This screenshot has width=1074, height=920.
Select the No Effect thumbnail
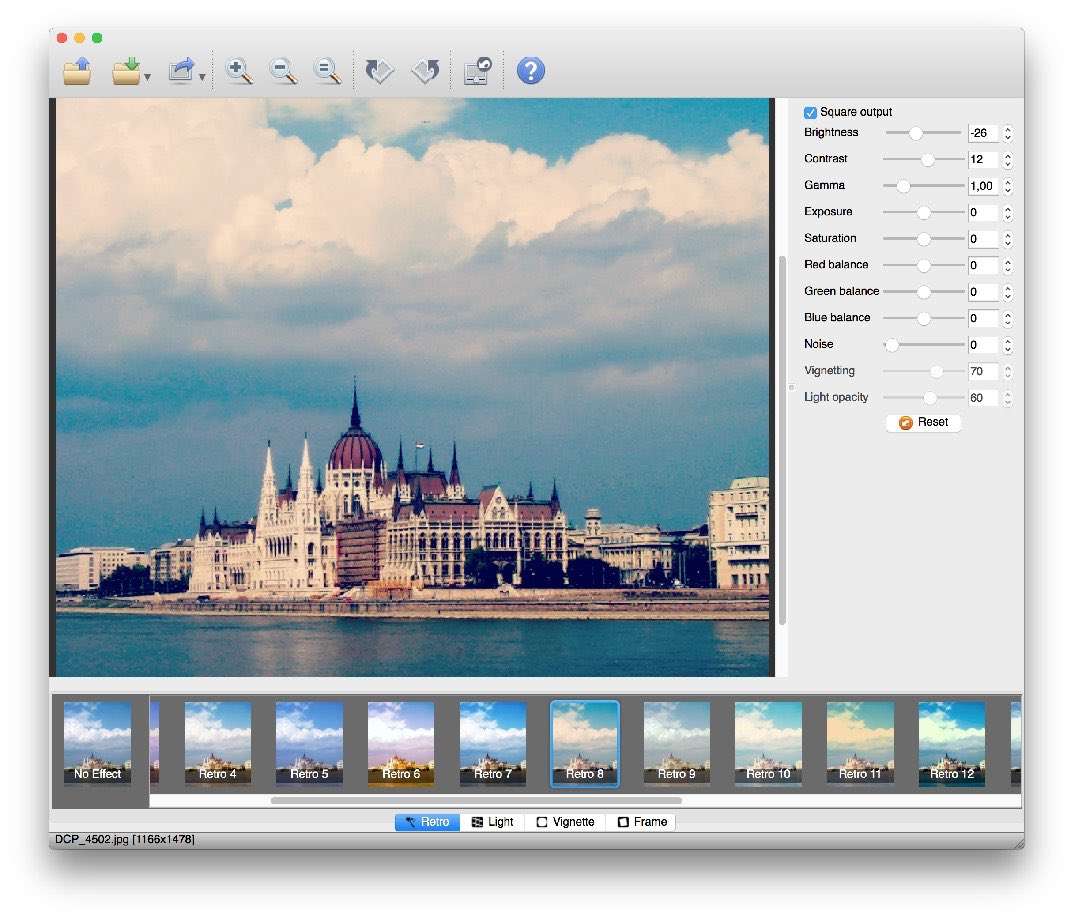98,743
